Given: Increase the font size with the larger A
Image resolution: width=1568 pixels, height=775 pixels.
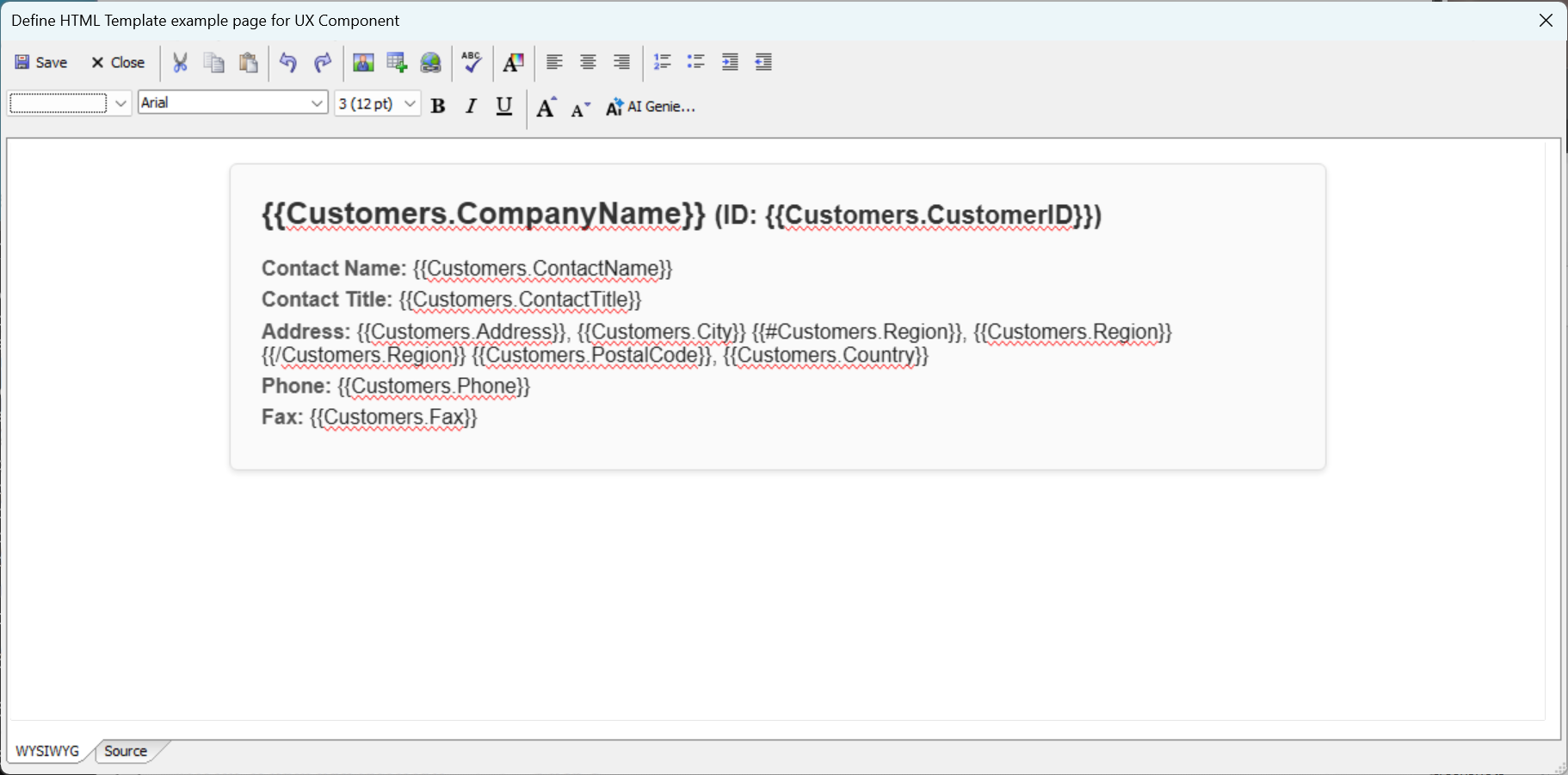Looking at the screenshot, I should point(546,107).
